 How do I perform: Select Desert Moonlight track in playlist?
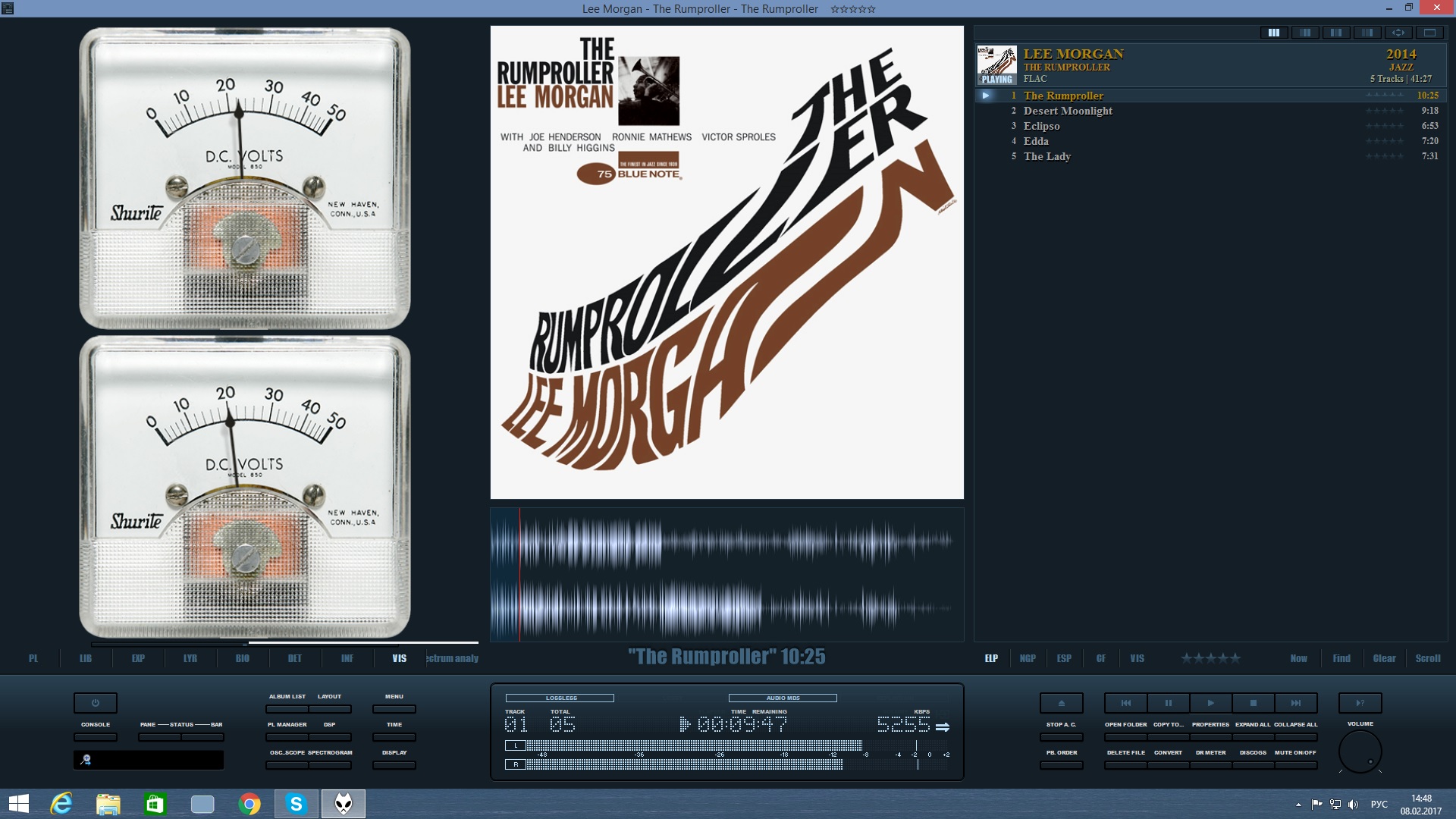tap(1067, 111)
